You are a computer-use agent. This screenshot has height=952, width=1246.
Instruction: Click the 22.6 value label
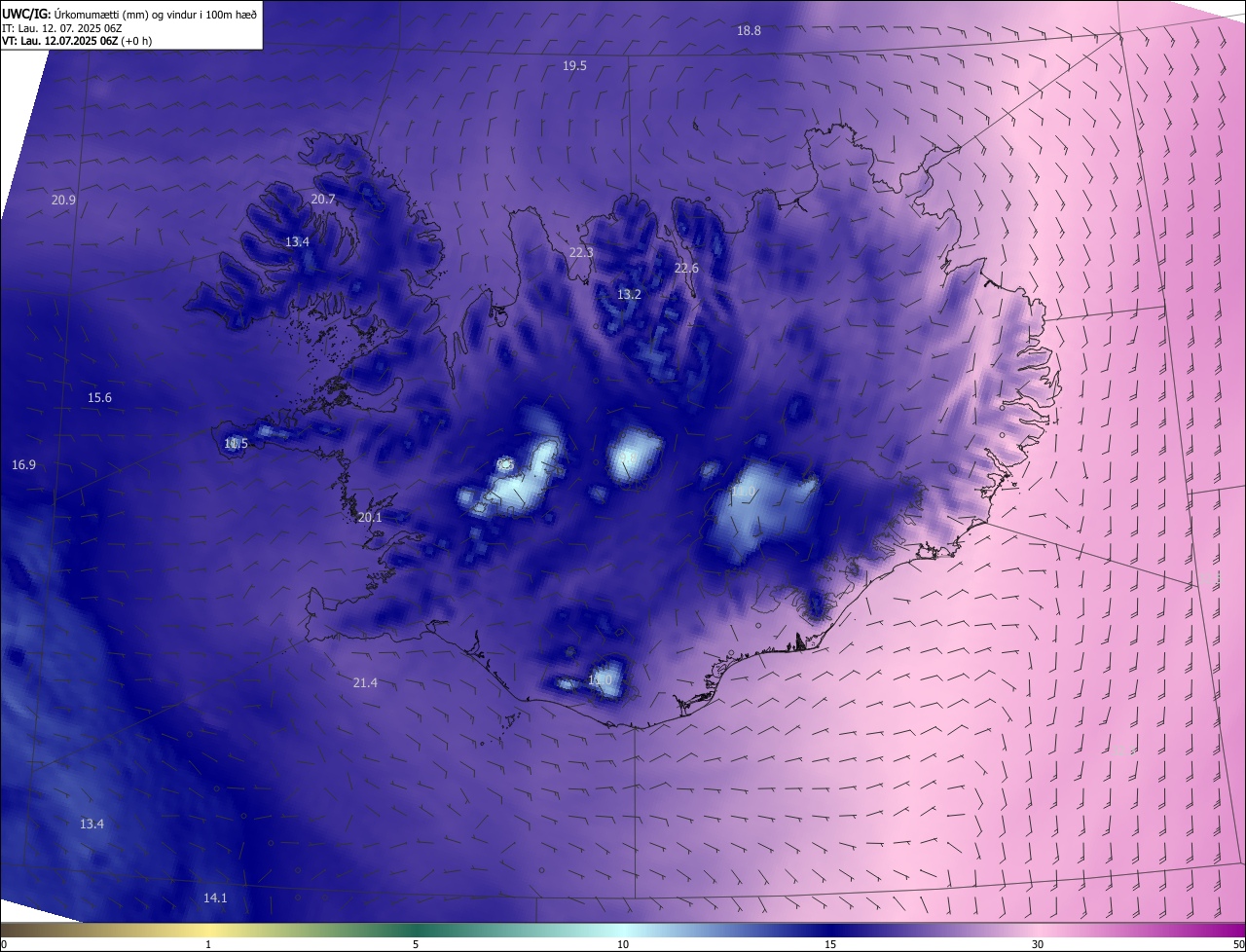[686, 269]
